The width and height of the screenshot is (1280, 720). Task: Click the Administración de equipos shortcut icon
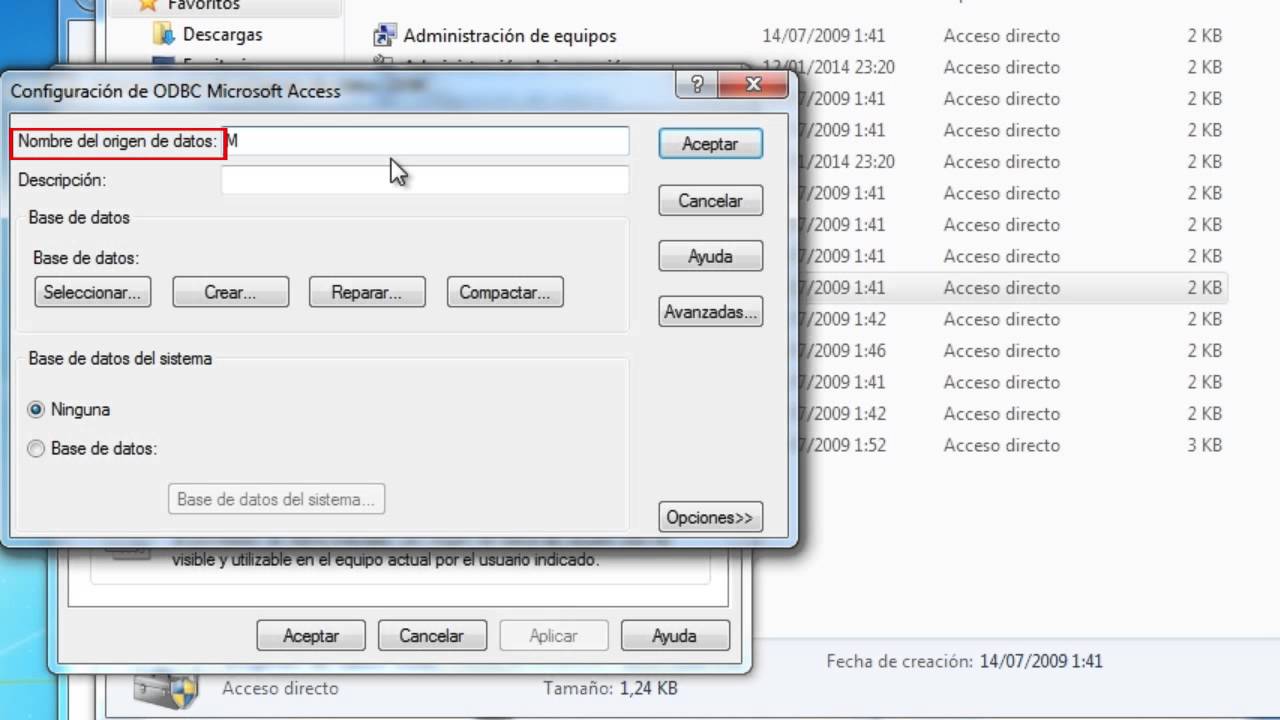pyautogui.click(x=383, y=36)
